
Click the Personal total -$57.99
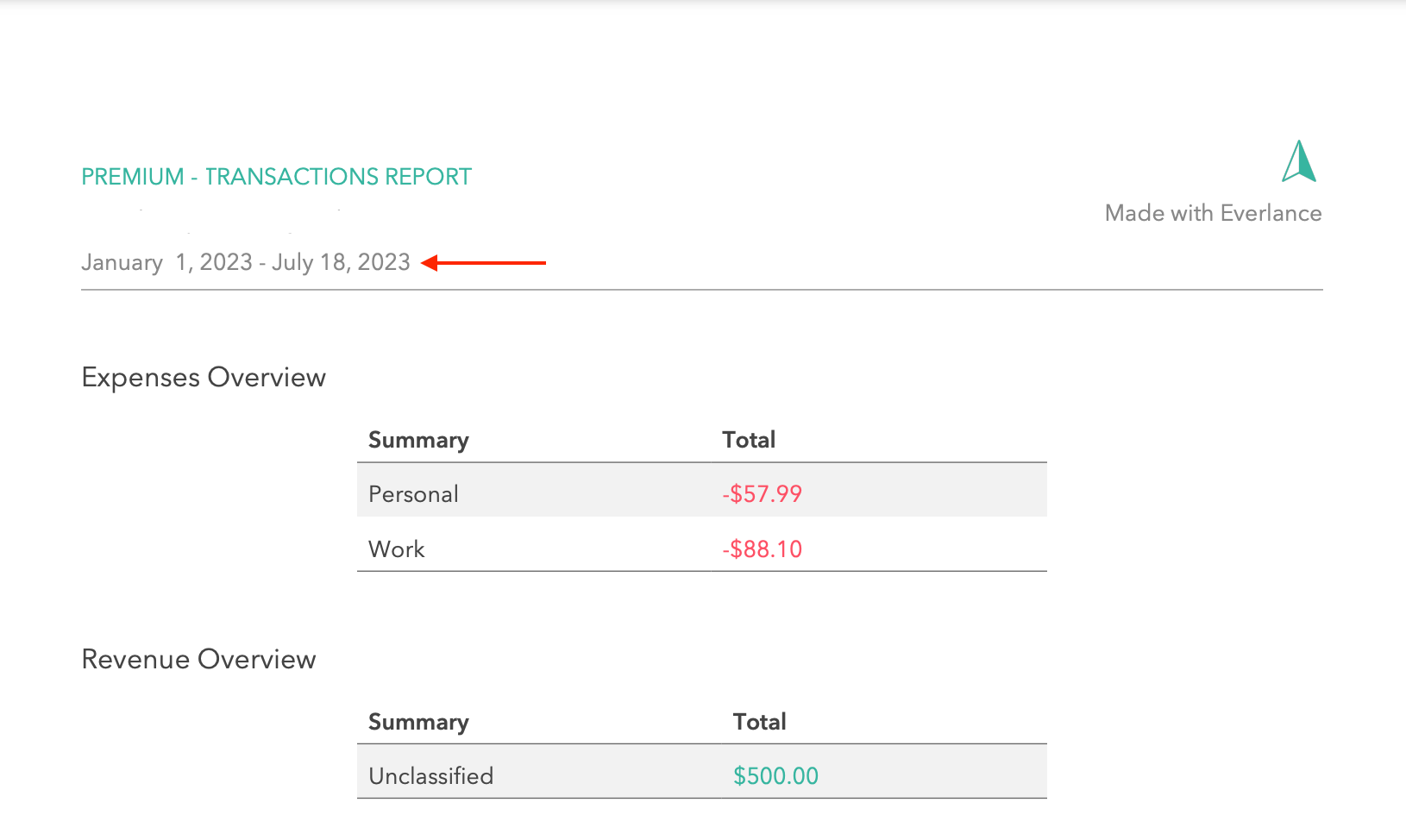(762, 493)
